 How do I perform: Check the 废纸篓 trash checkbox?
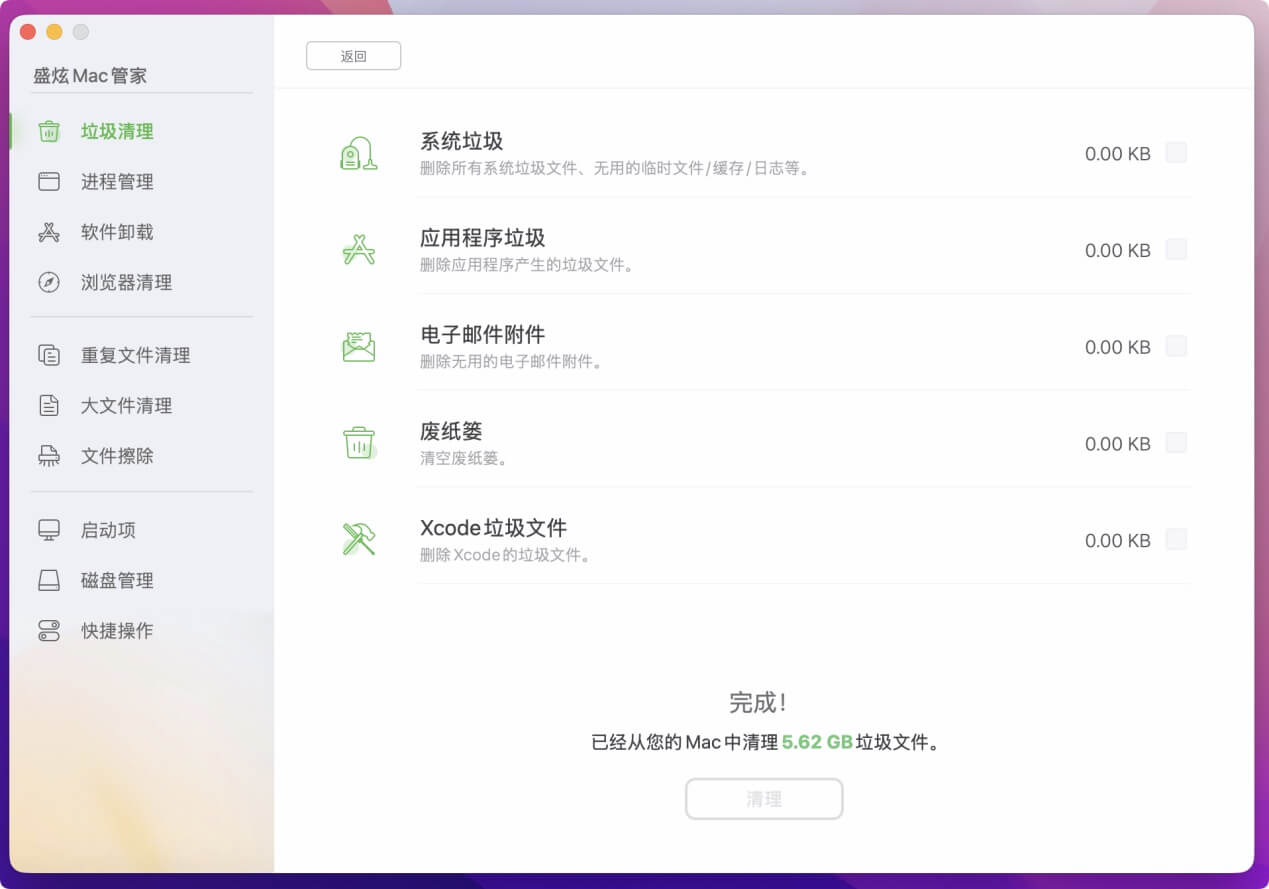coord(1176,442)
